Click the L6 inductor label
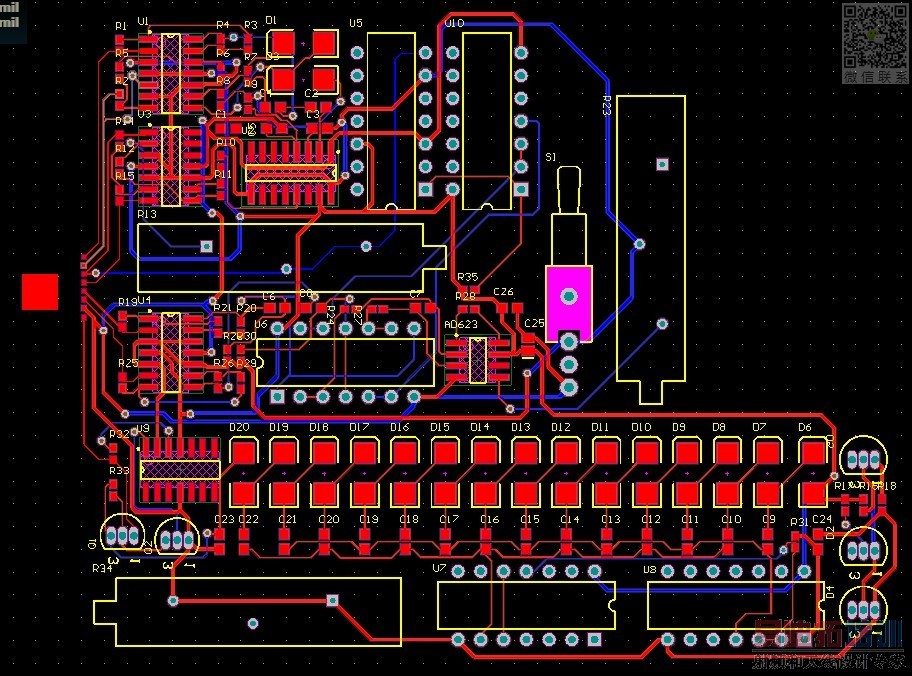This screenshot has width=912, height=676. tap(269, 296)
